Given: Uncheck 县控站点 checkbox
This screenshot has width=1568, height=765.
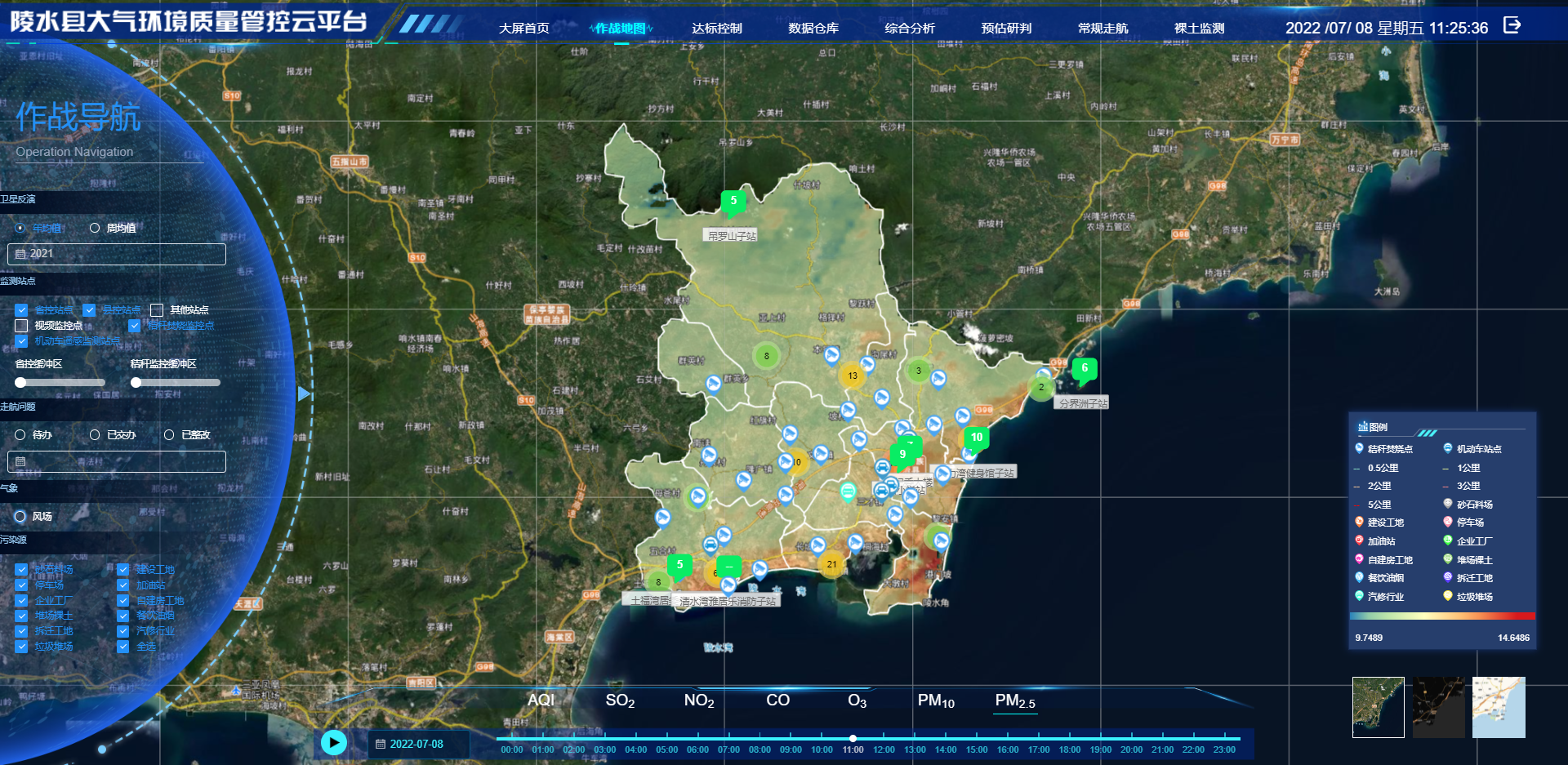Looking at the screenshot, I should click(x=90, y=310).
